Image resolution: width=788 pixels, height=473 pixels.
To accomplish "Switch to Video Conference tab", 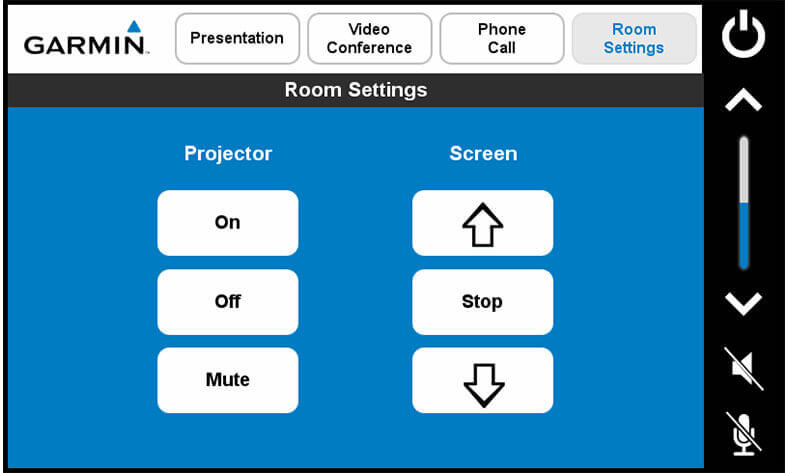I will tap(369, 39).
